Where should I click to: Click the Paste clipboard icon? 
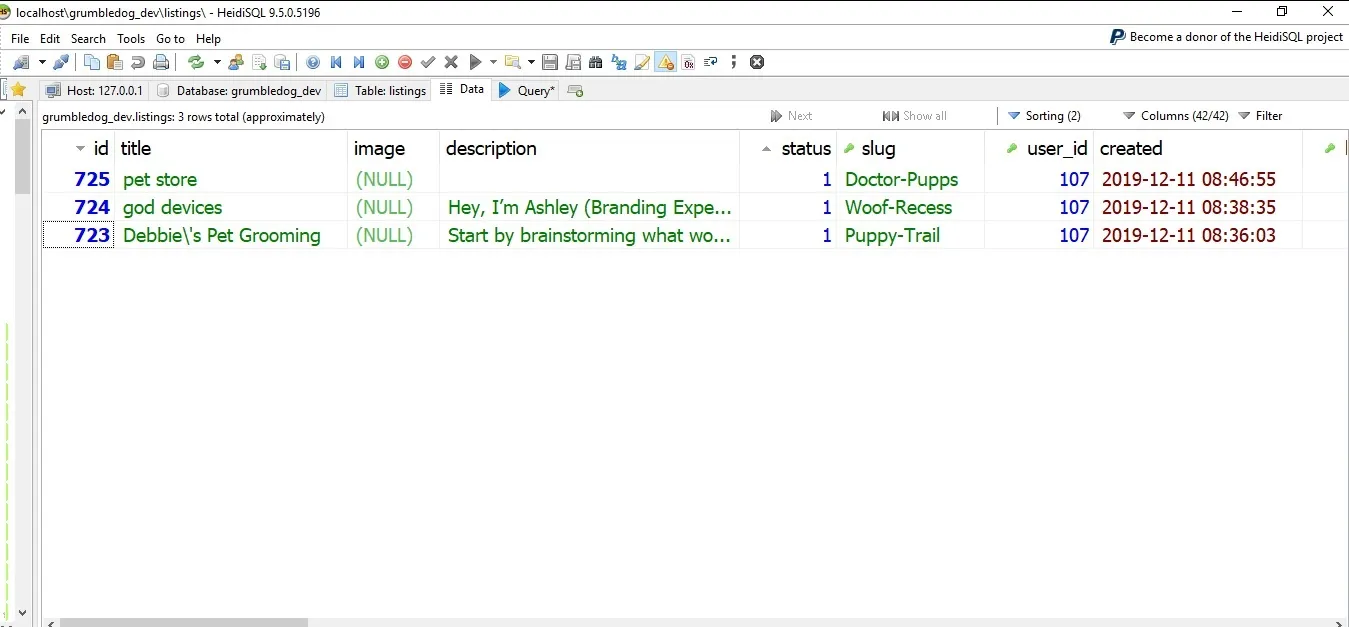(x=115, y=62)
